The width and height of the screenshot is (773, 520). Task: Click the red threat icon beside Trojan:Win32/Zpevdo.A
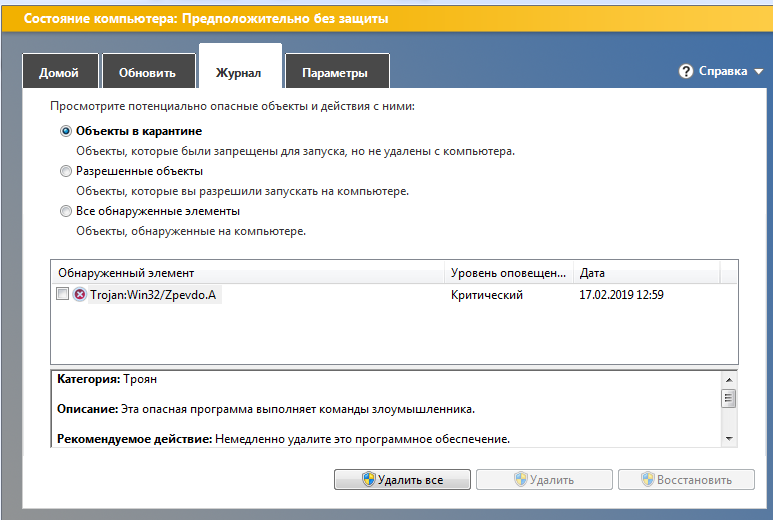click(x=79, y=294)
